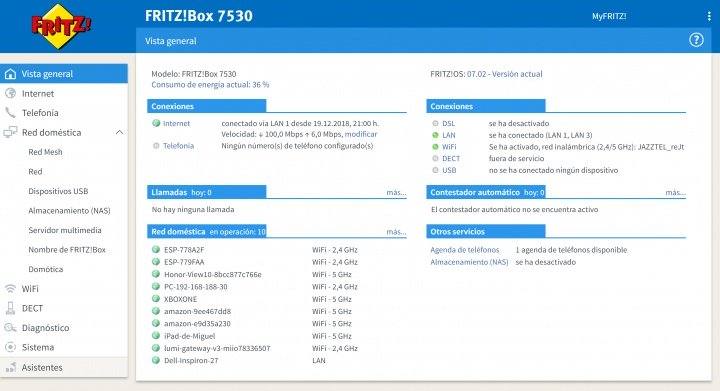Click grey status dot beside DECT connection

point(435,158)
